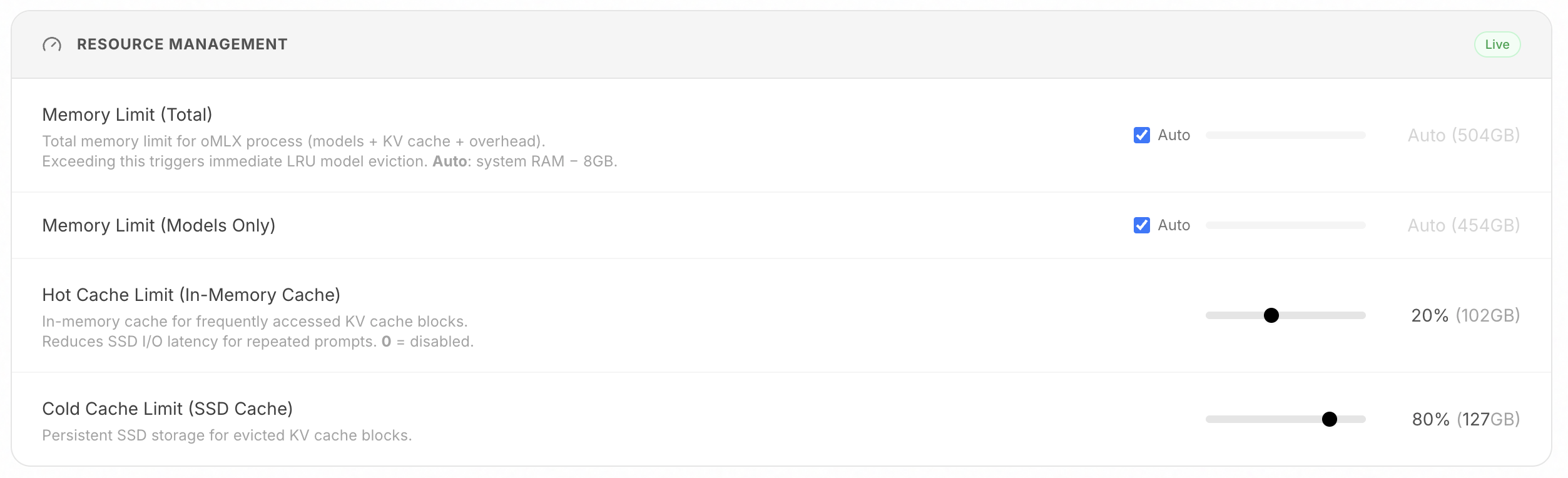Click the Cold Cache Limit slider handle
Viewport: 1568px width, 478px height.
[x=1329, y=419]
